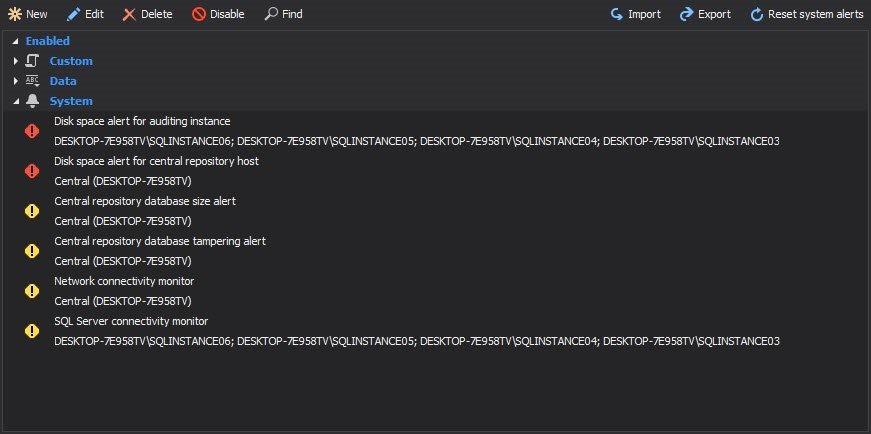The width and height of the screenshot is (871, 434).
Task: Click the Export arrow icon
Action: (x=687, y=14)
